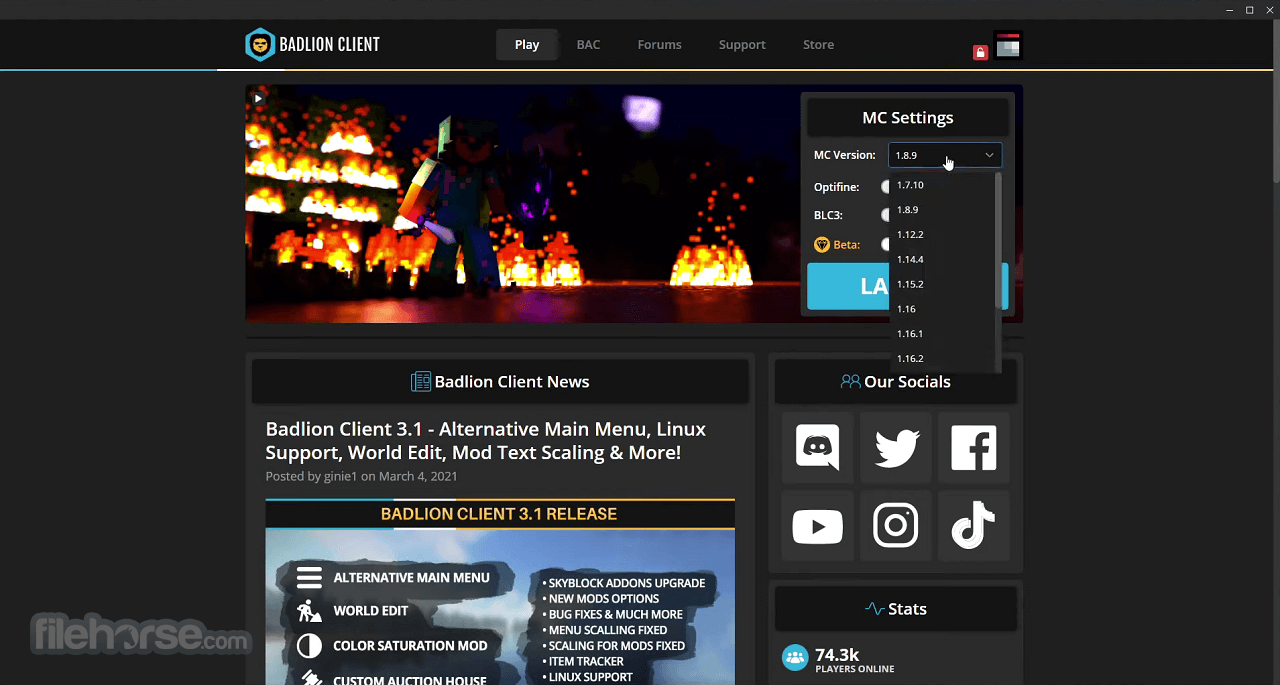Image resolution: width=1280 pixels, height=685 pixels.
Task: Play the banner video with play icon
Action: click(x=258, y=98)
